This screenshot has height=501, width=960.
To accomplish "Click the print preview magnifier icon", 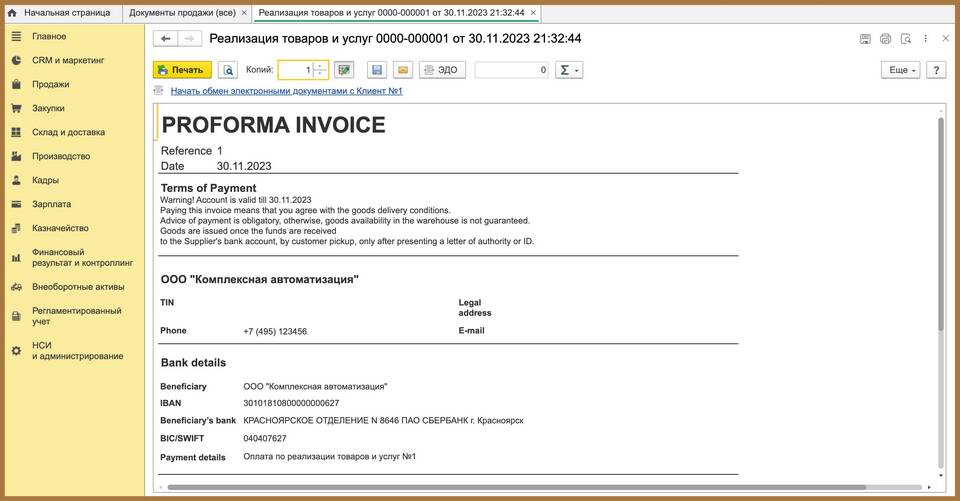I will point(228,70).
